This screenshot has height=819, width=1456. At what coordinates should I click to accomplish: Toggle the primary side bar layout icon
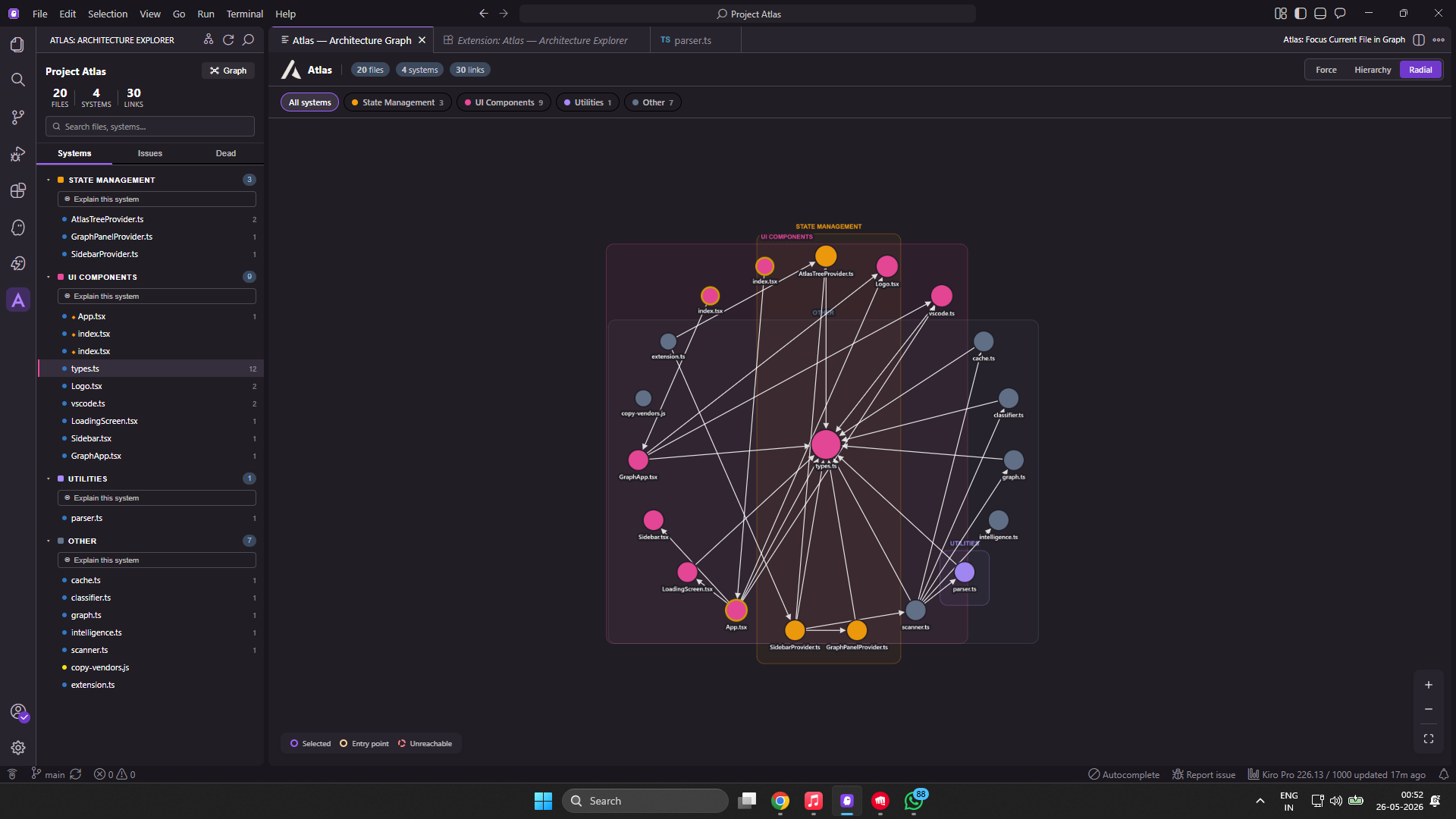tap(1301, 14)
